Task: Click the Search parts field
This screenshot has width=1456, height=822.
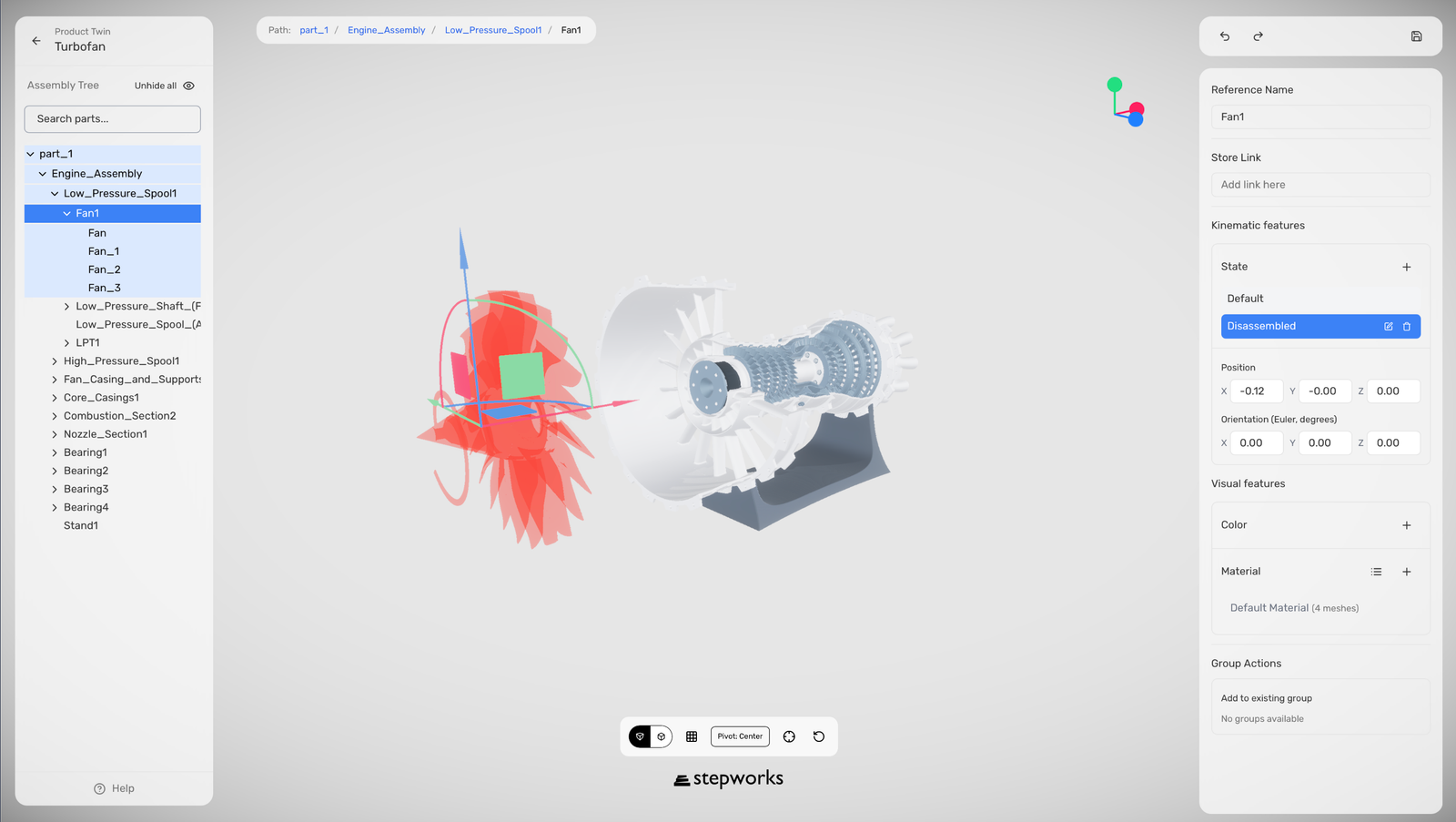Action: 113,119
